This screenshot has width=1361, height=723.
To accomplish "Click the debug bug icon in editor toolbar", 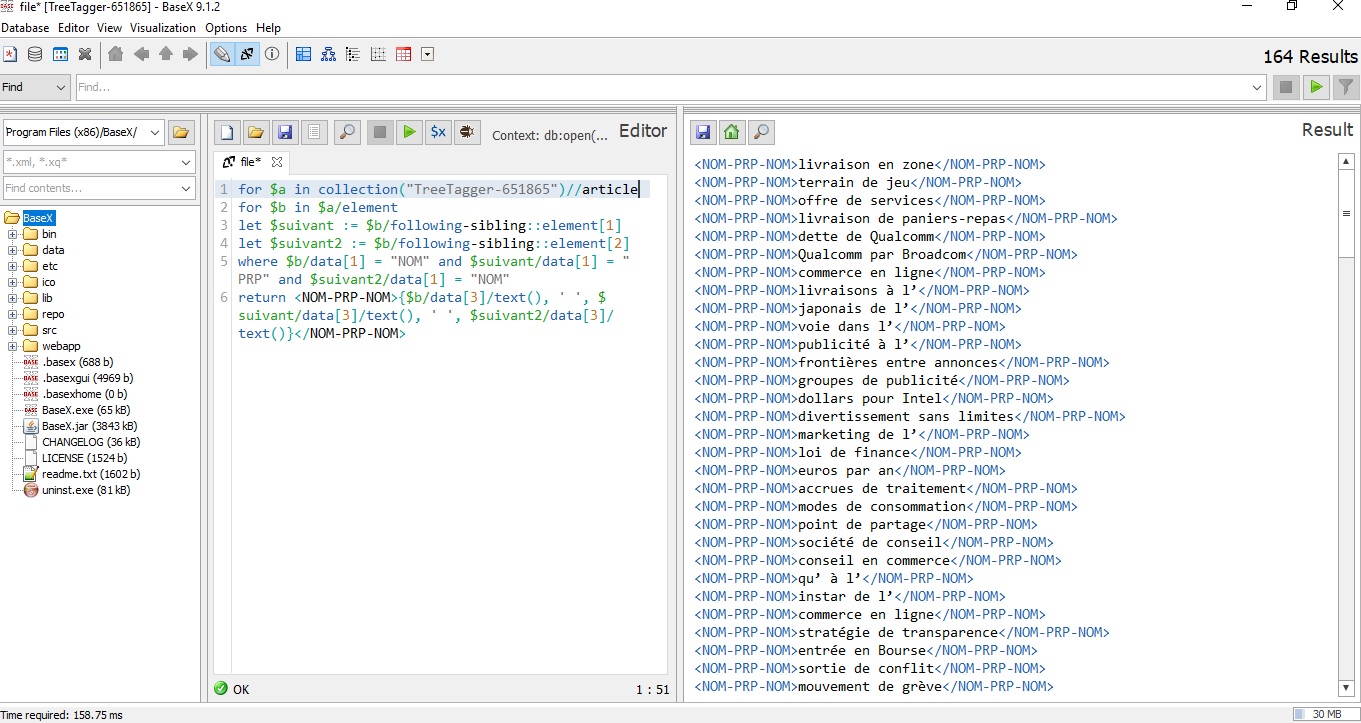I will [x=466, y=132].
